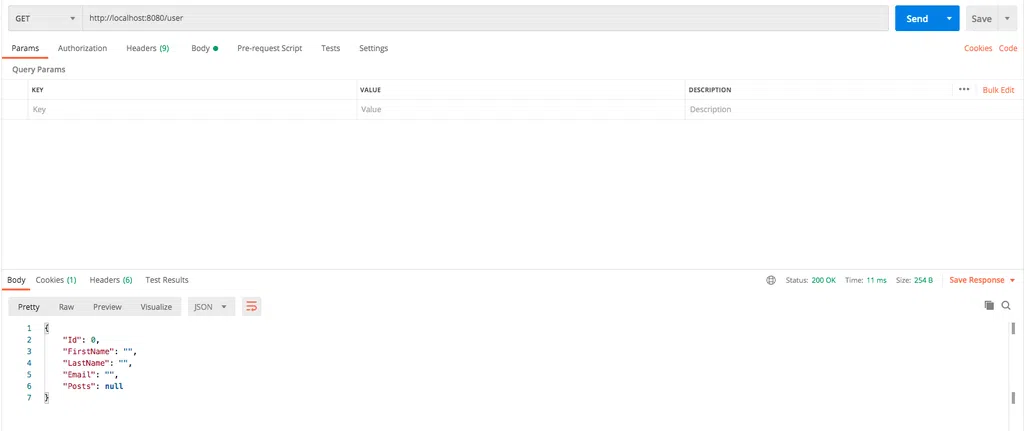Open the Test Results tab
Screen dimensions: 1024x431
[x=167, y=280]
